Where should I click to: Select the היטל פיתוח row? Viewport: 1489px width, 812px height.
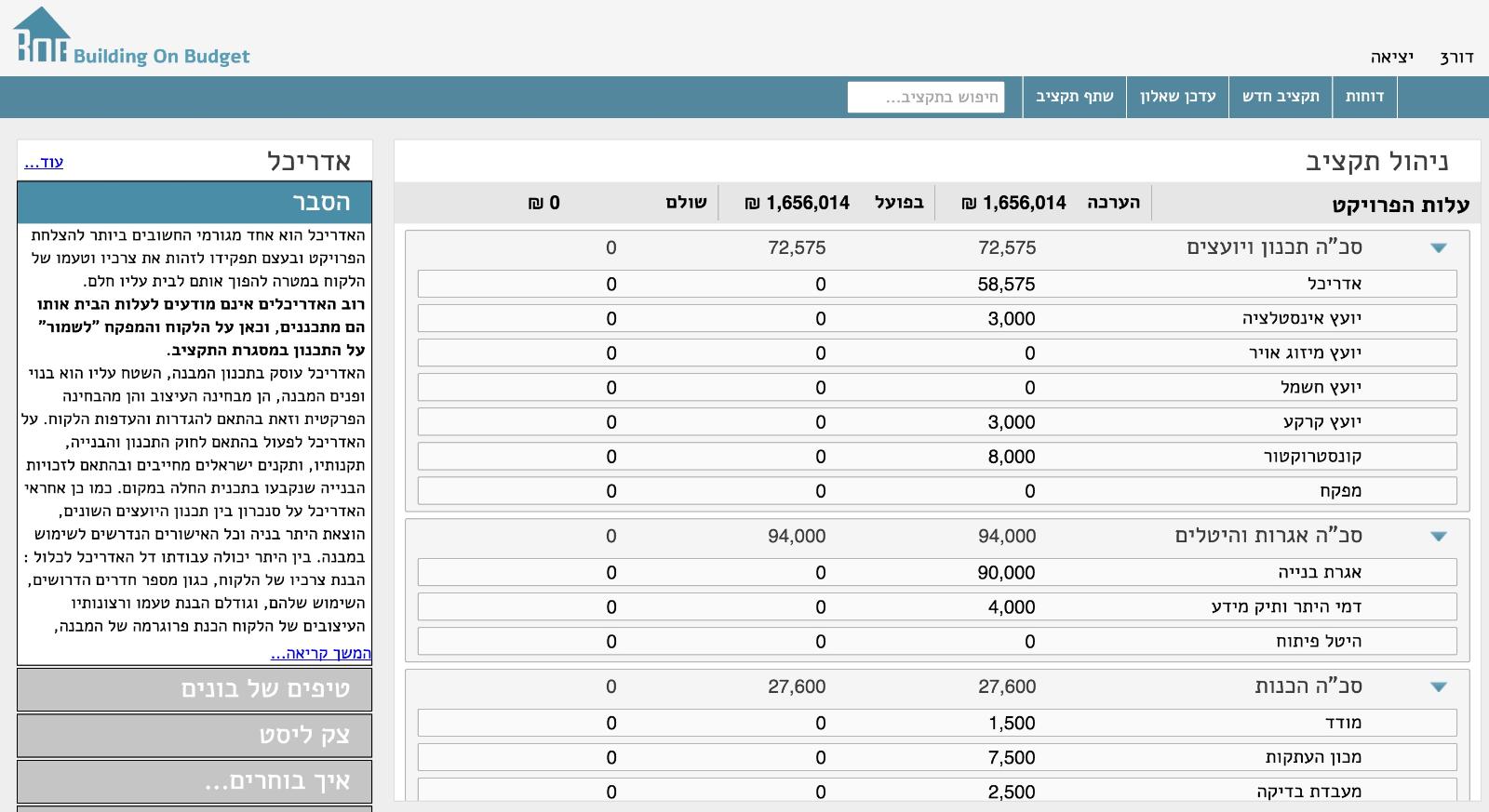pyautogui.click(x=937, y=641)
